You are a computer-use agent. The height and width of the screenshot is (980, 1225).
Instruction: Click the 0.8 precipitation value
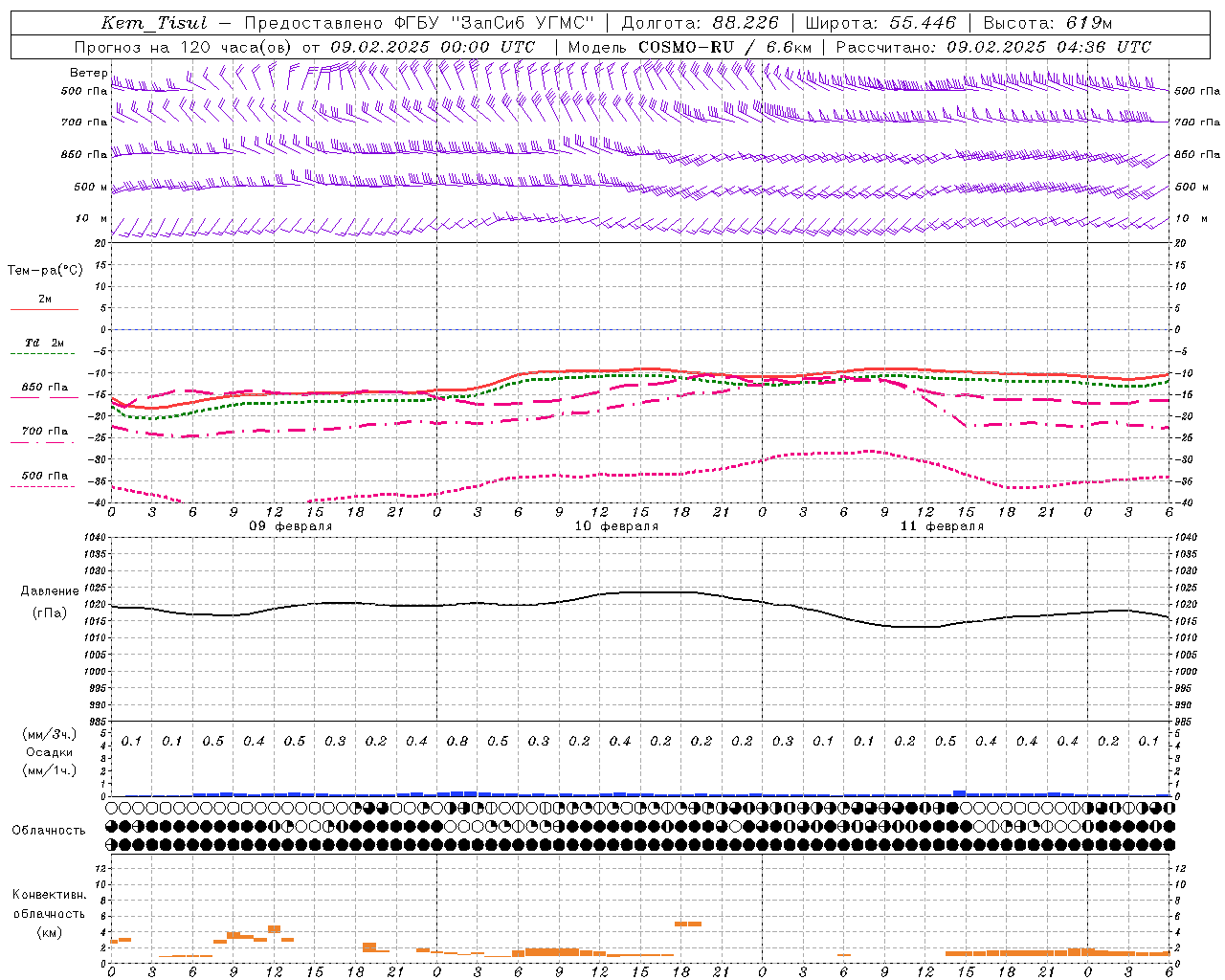click(x=457, y=741)
